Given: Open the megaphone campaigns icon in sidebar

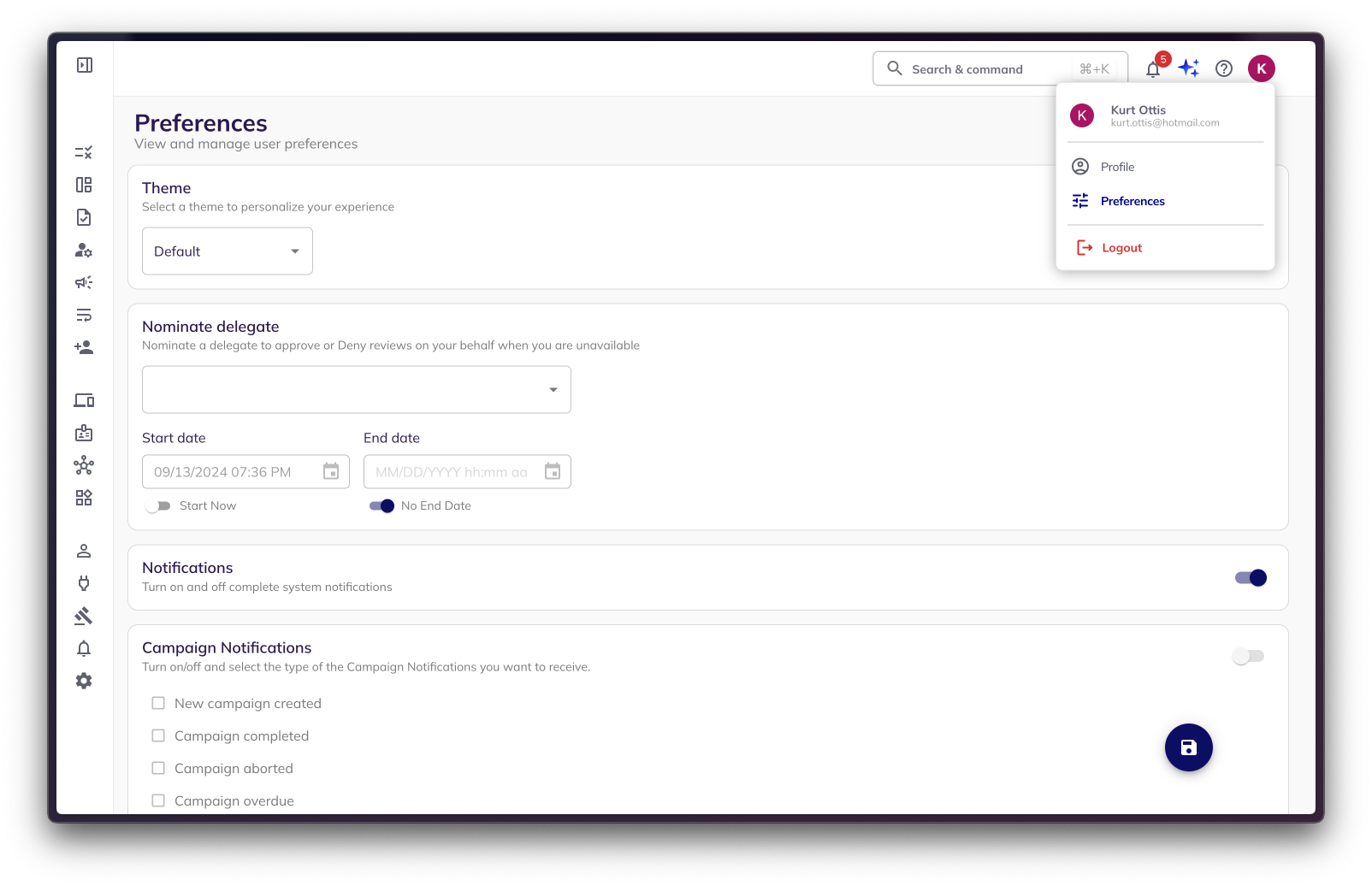Looking at the screenshot, I should (x=84, y=282).
